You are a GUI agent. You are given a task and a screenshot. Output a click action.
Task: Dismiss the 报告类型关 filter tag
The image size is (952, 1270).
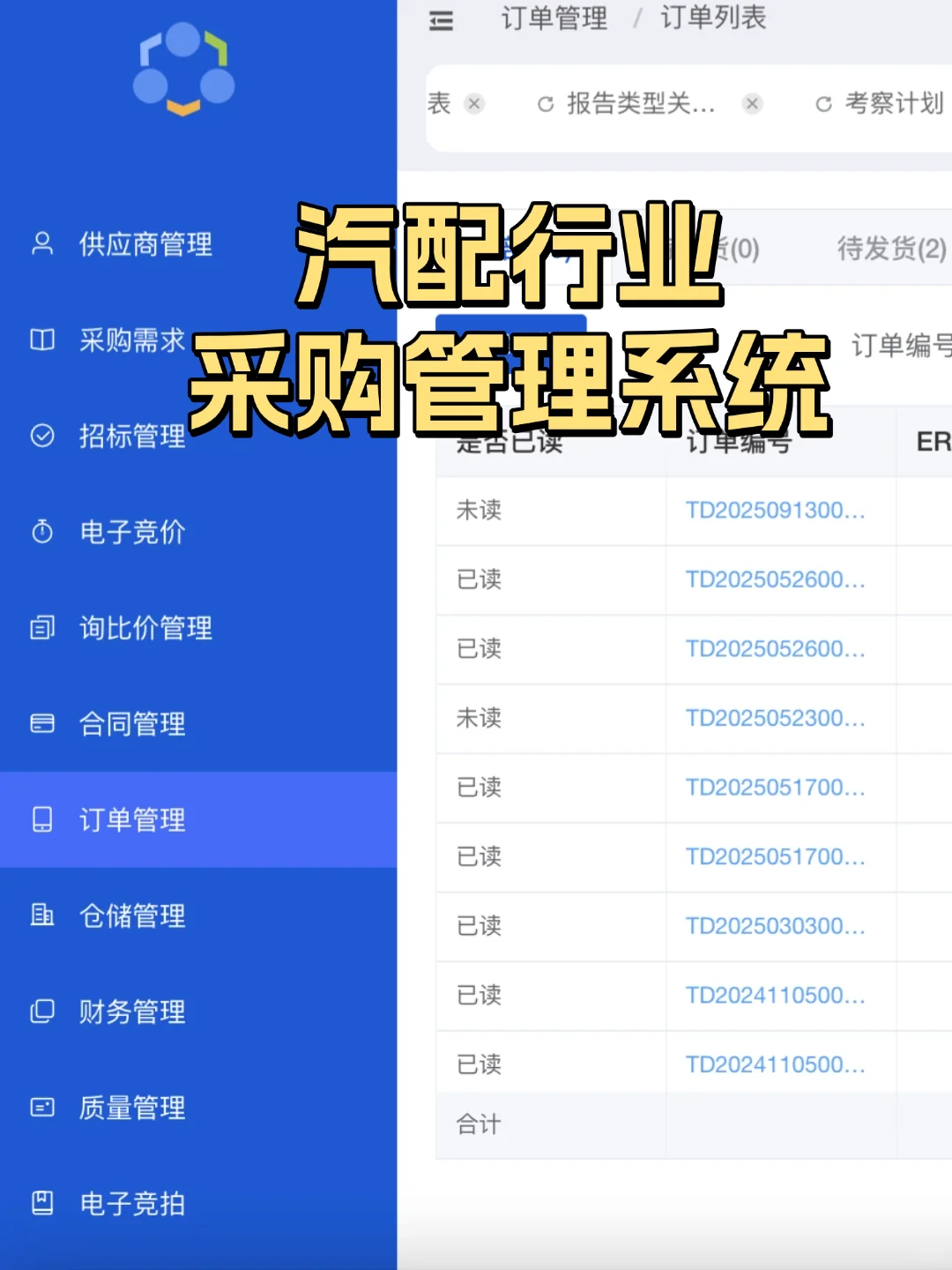point(752,105)
